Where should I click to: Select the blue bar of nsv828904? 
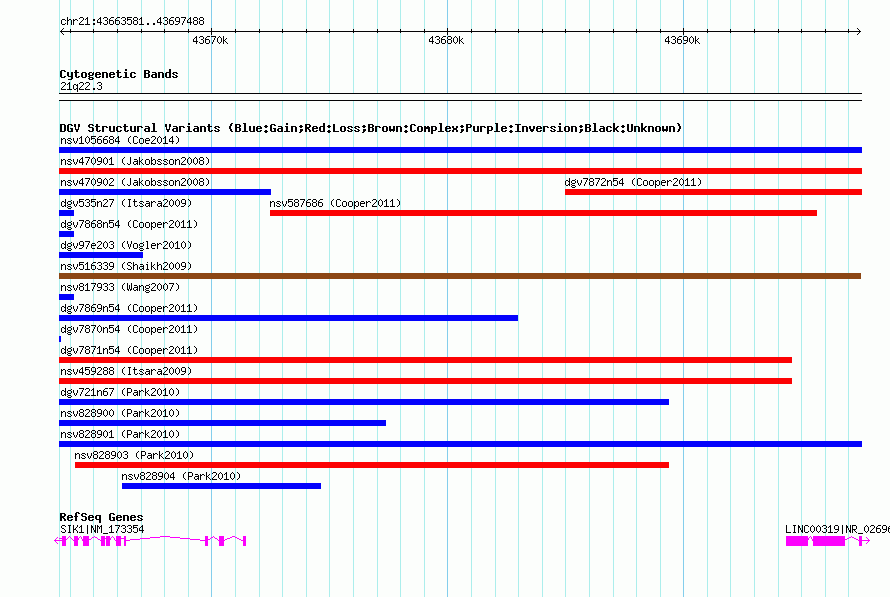click(221, 486)
